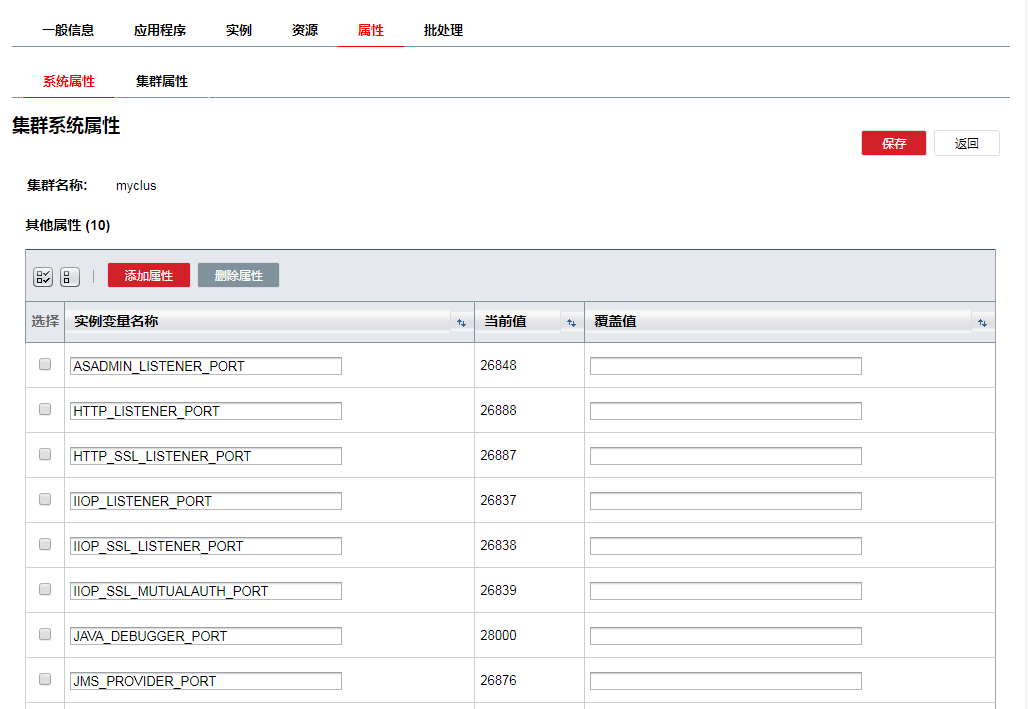This screenshot has height=709, width=1028.
Task: Sort by instance variable name column
Action: (461, 322)
